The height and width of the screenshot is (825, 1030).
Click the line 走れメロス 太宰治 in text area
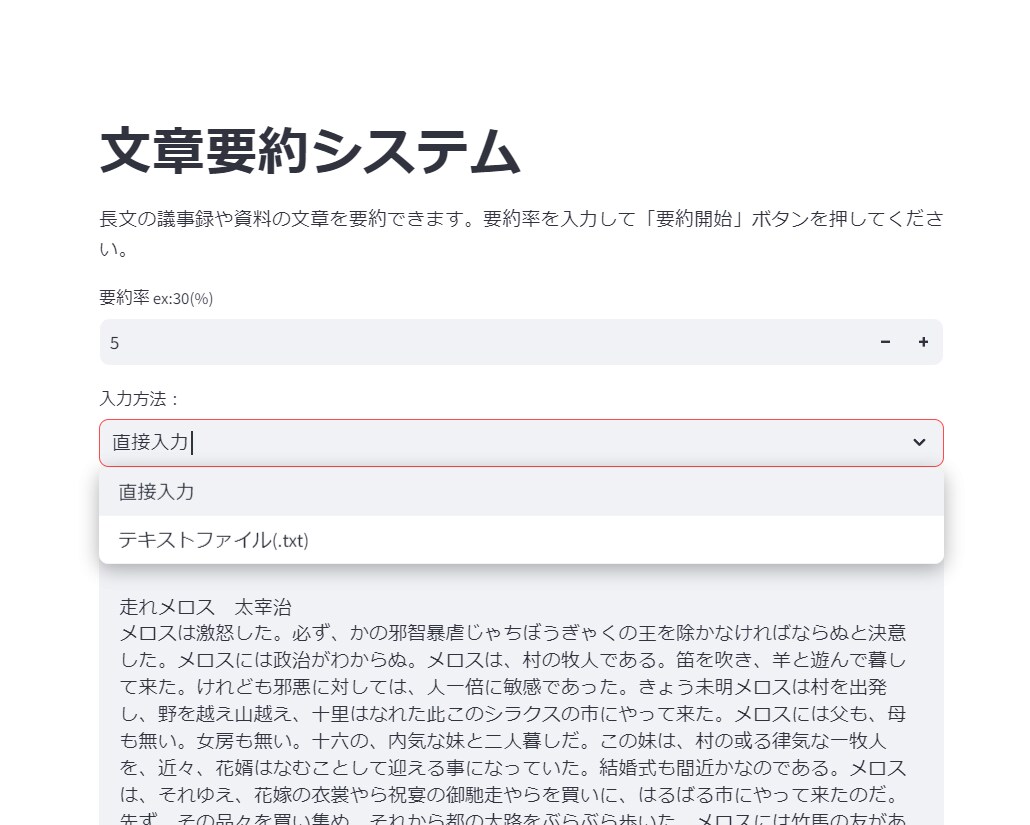pos(206,607)
